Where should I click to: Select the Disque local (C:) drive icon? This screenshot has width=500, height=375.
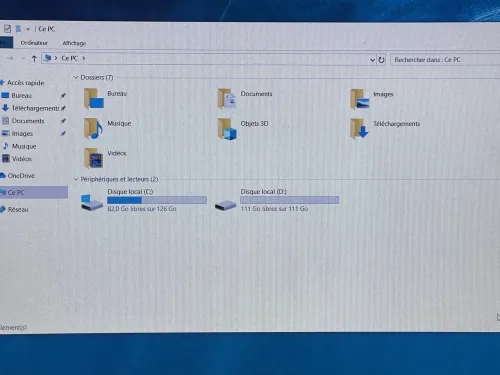tap(92, 202)
